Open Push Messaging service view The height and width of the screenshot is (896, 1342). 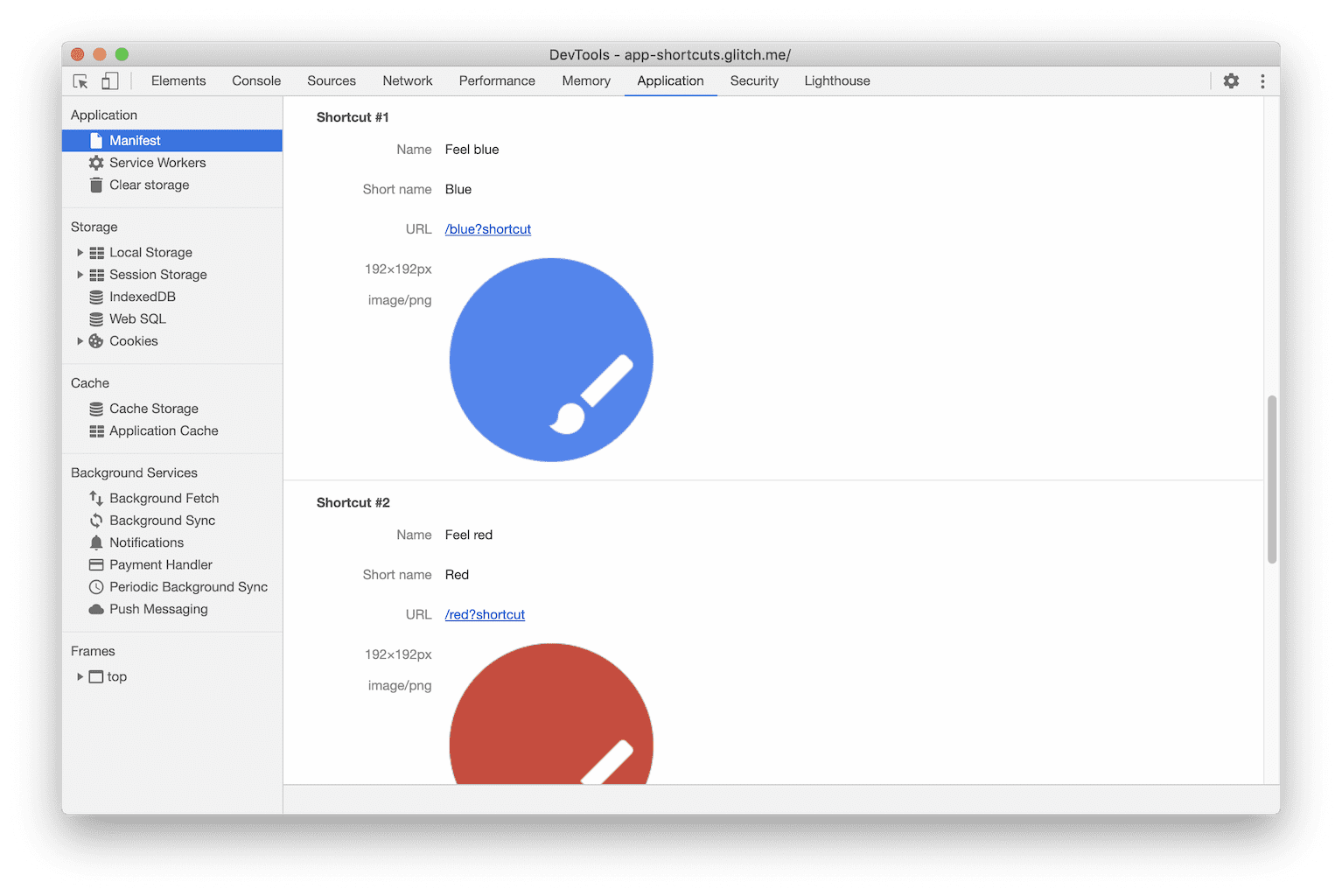158,609
